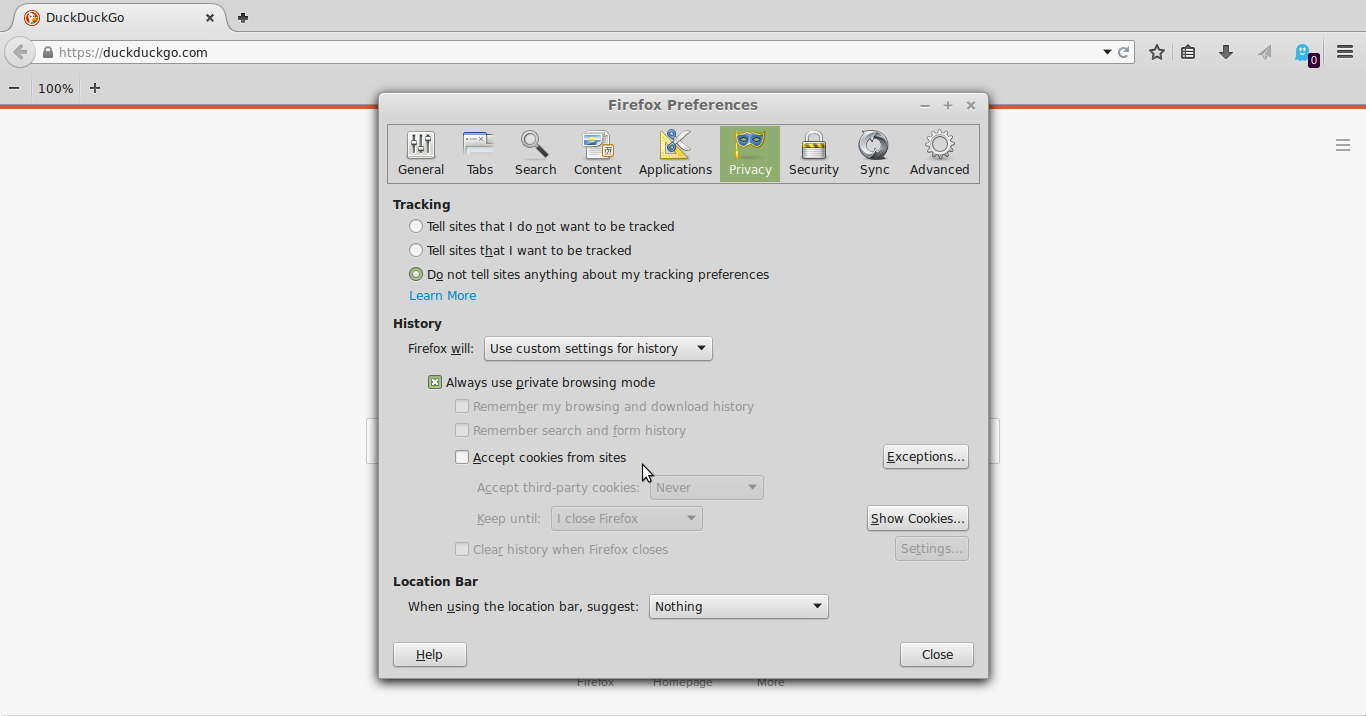Open the Applications preferences icon
Viewport: 1366px width, 716px height.
point(675,152)
